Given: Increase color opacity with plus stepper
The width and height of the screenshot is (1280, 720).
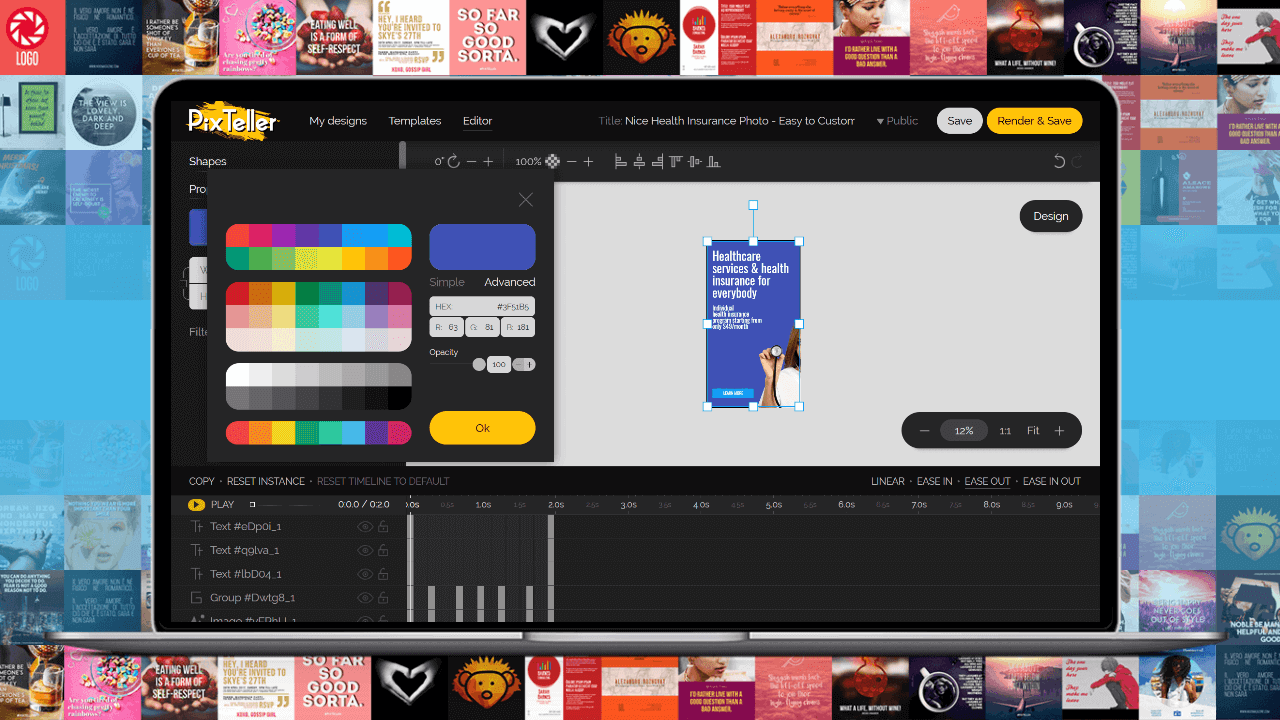Looking at the screenshot, I should pyautogui.click(x=530, y=365).
